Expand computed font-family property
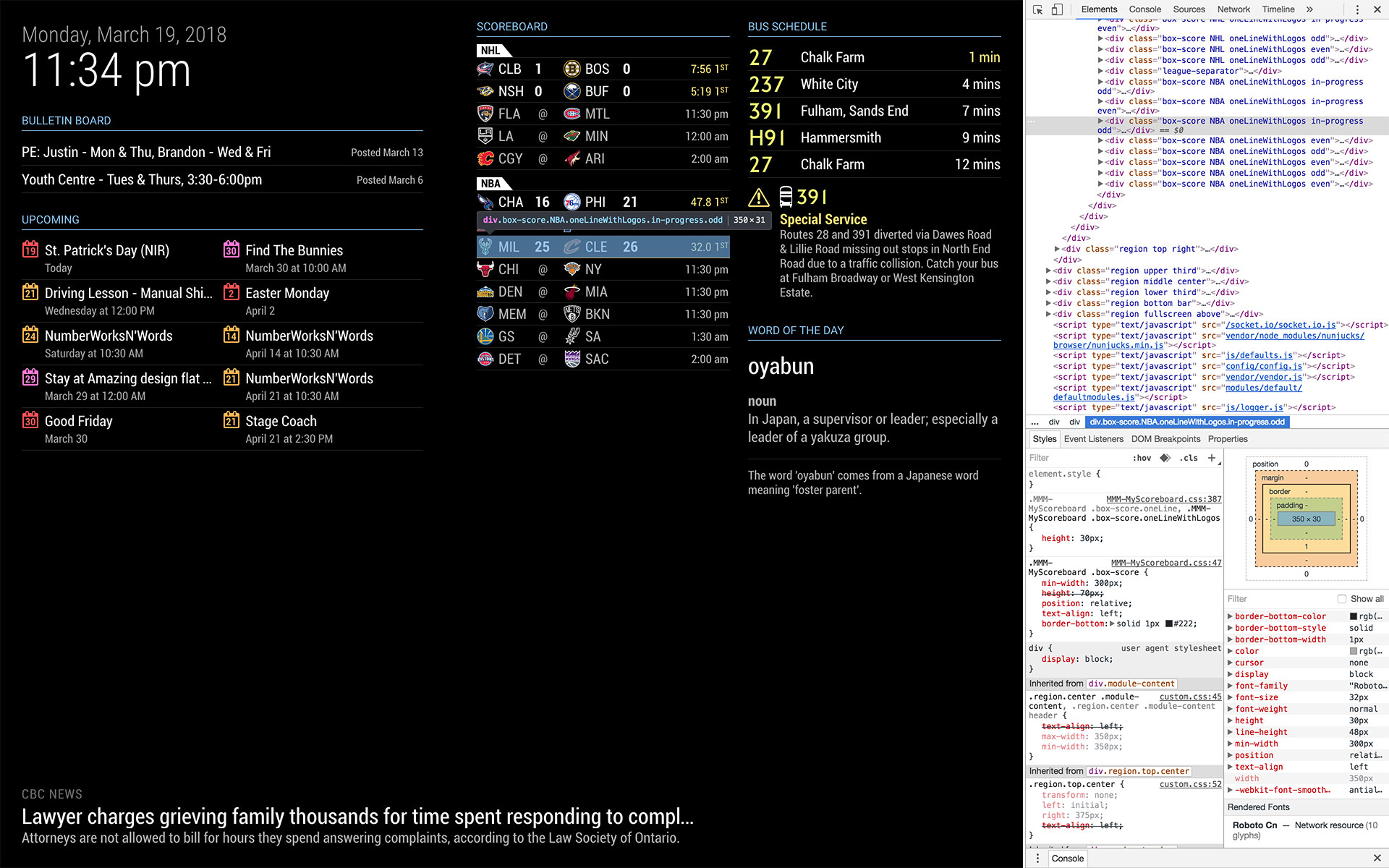Screen dimensions: 1389x868 (x=1230, y=686)
